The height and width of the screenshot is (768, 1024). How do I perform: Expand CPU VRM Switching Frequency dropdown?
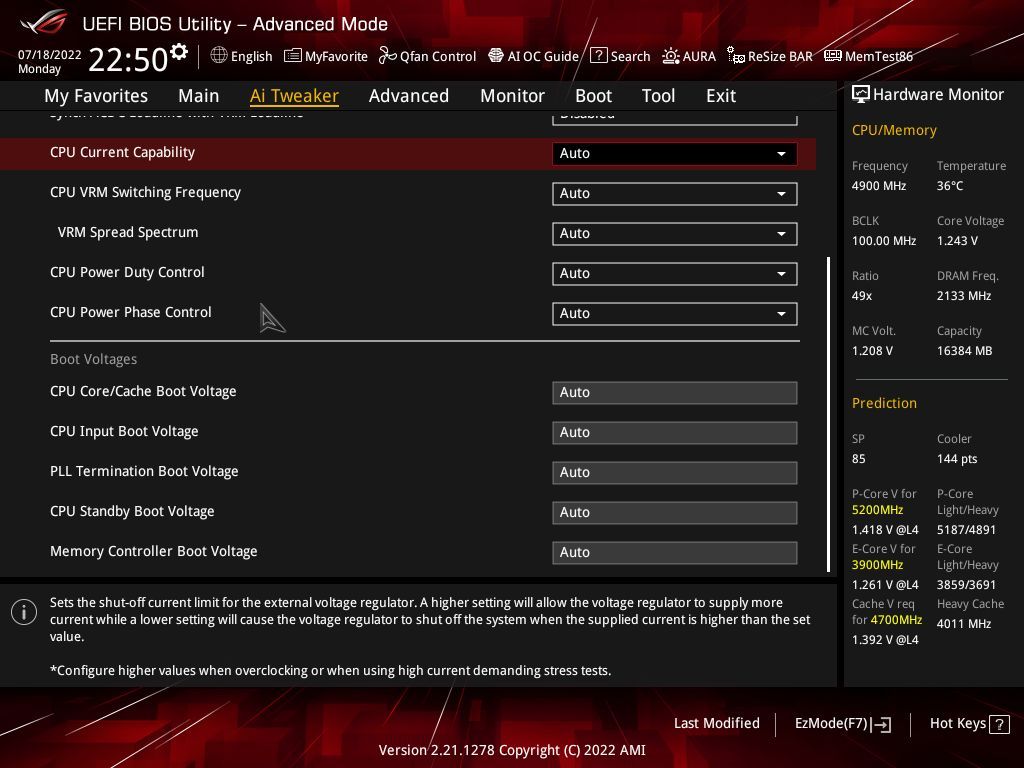(x=675, y=193)
